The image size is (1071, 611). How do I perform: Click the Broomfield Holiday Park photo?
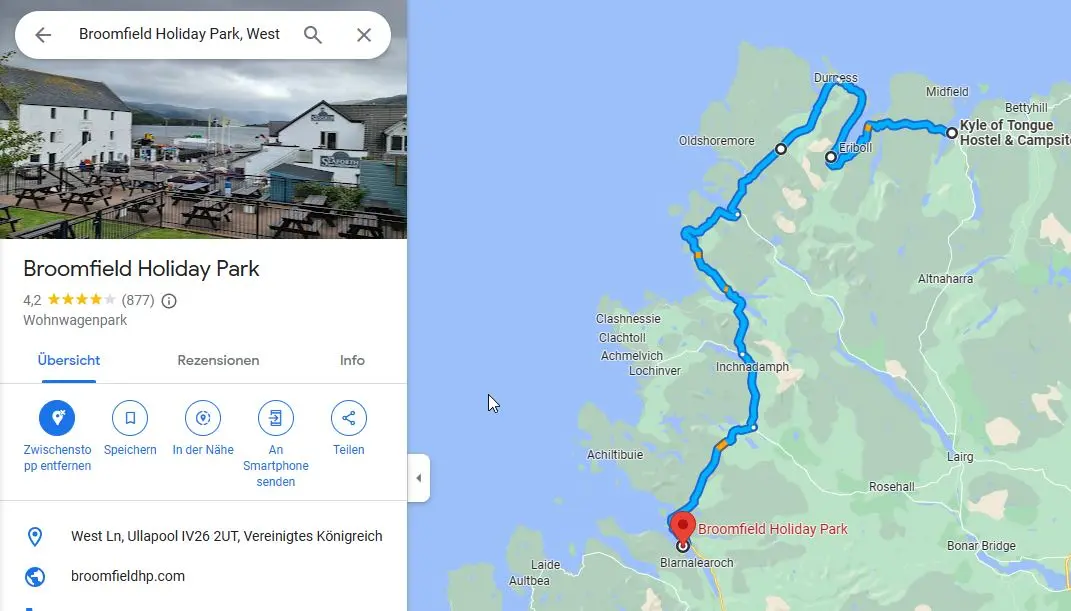tap(204, 149)
